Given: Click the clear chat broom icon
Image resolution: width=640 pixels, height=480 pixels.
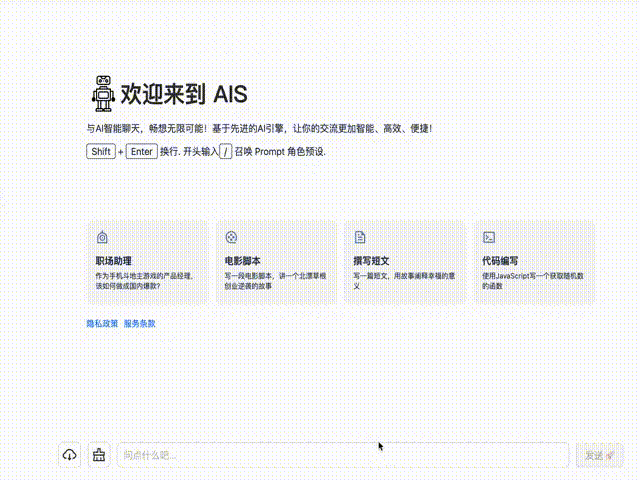Looking at the screenshot, I should [99, 455].
